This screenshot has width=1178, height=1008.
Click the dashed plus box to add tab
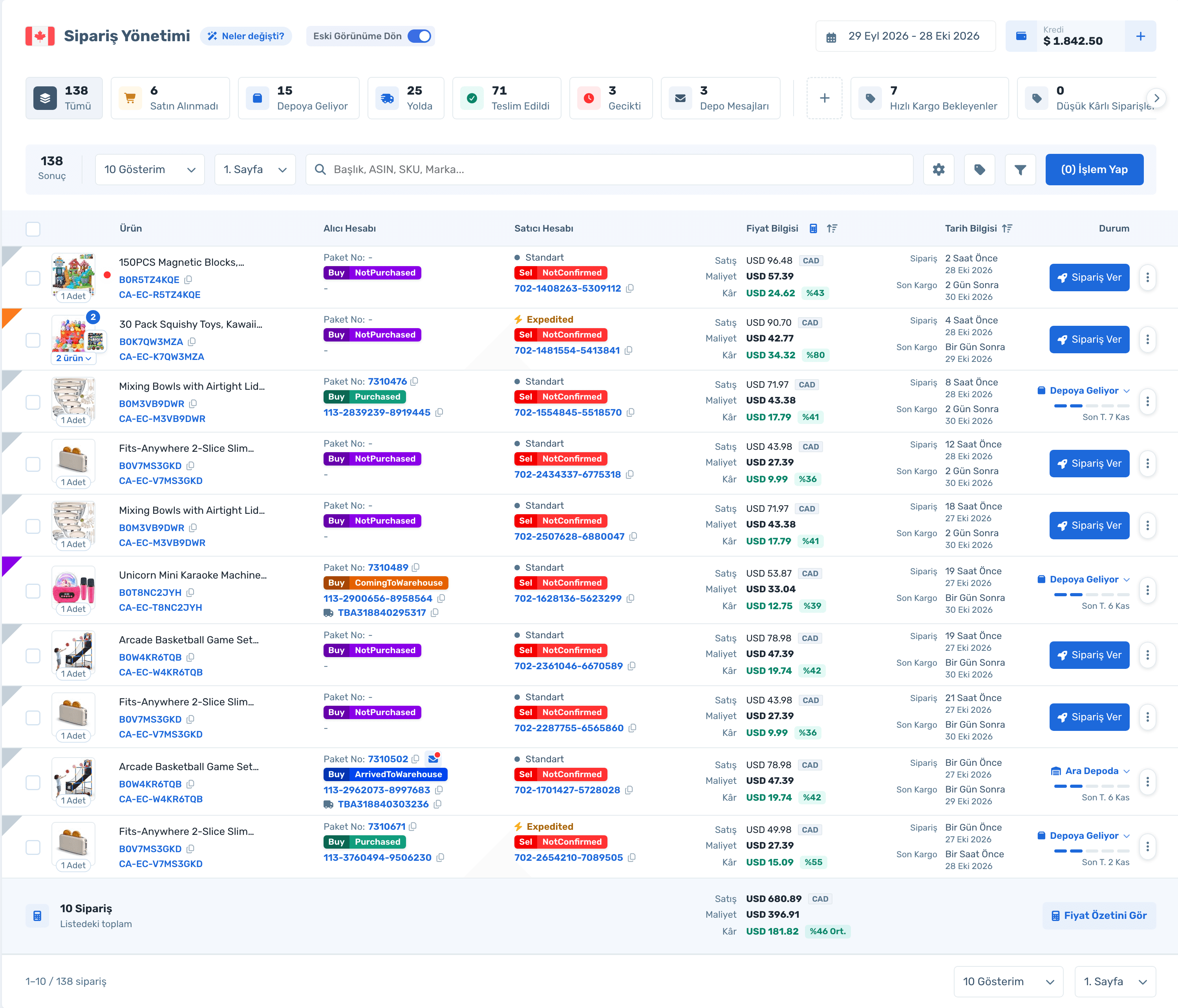(824, 98)
